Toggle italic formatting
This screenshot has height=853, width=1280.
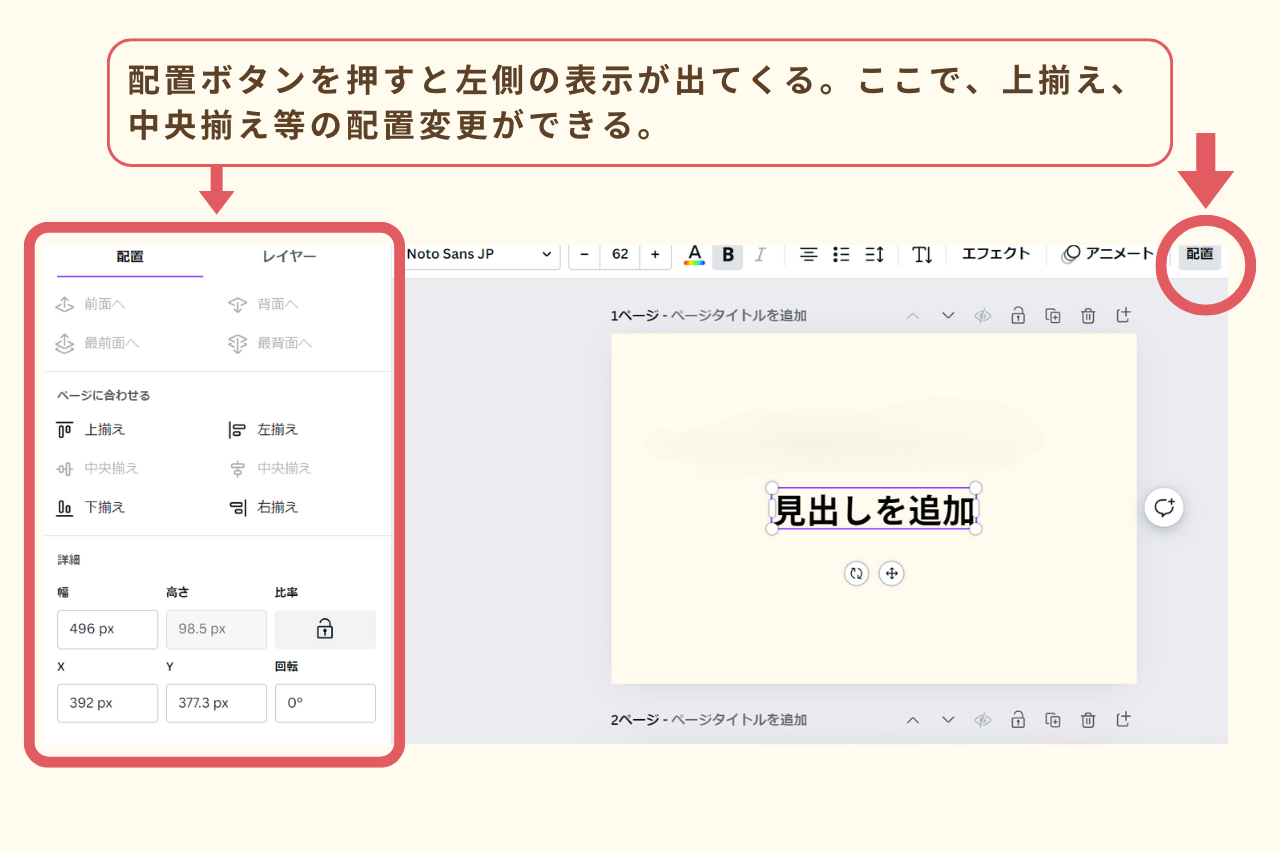pyautogui.click(x=760, y=254)
